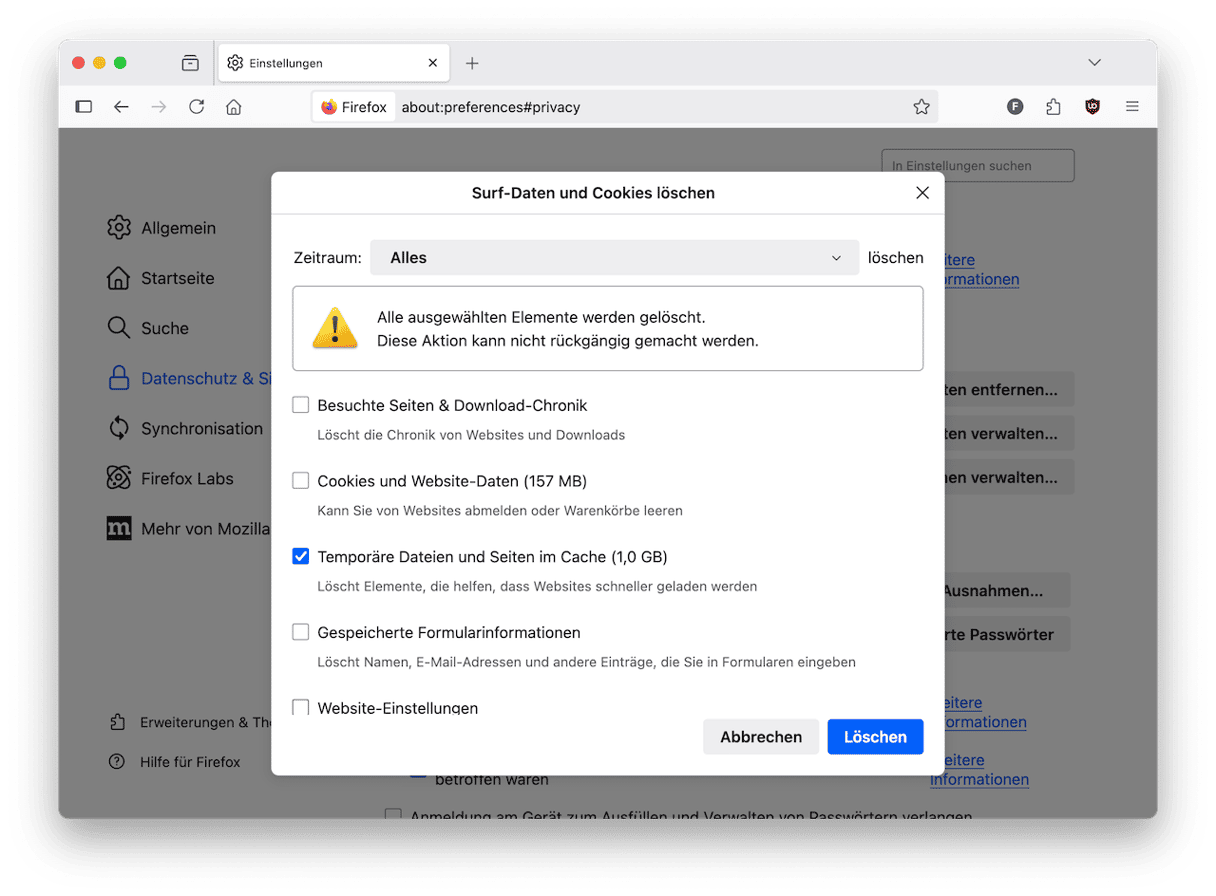Navigate back with the arrow icon
Viewport: 1216px width, 896px height.
[x=121, y=107]
